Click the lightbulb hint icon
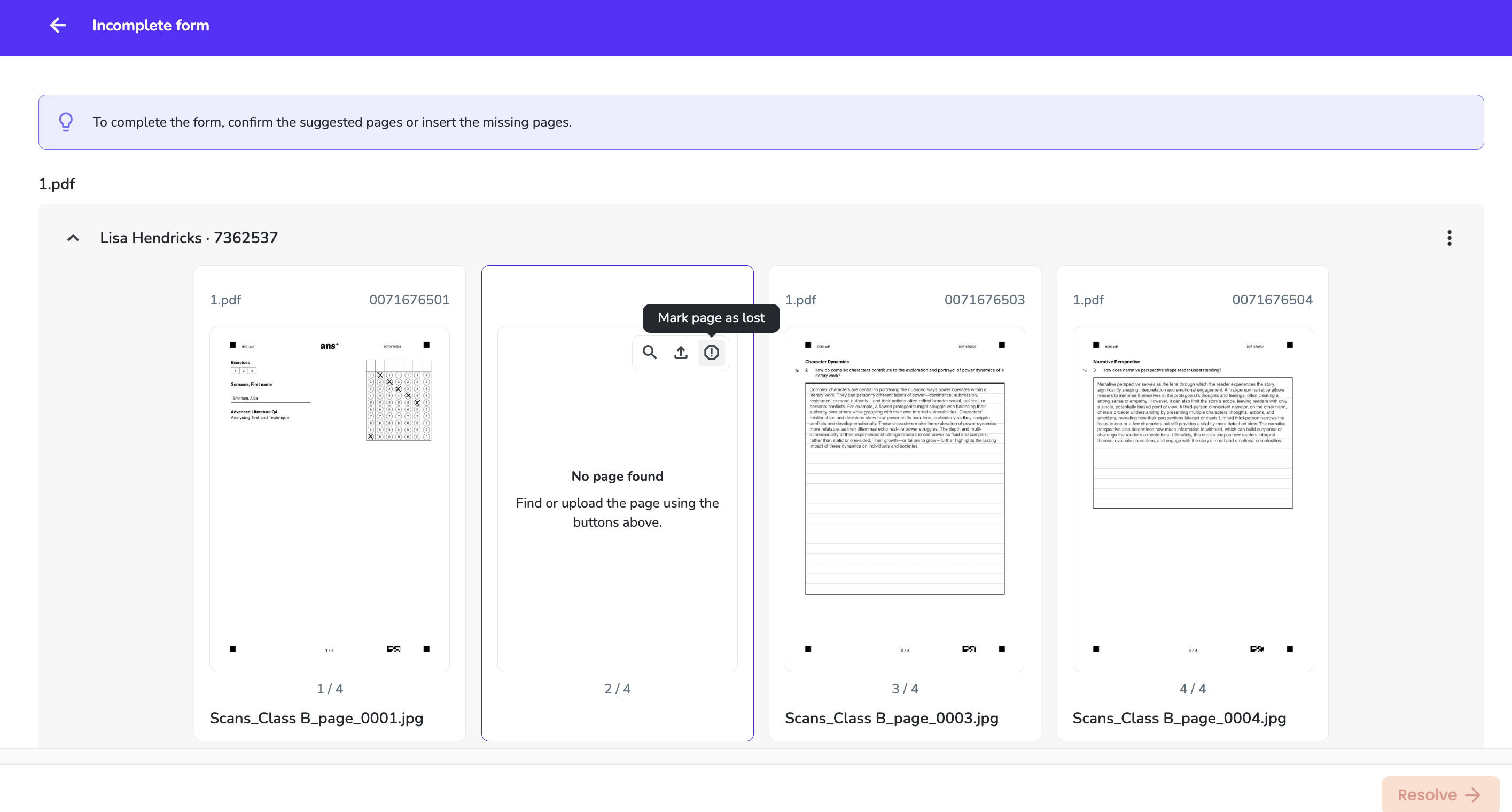Viewport: 1512px width, 812px height. click(x=66, y=122)
